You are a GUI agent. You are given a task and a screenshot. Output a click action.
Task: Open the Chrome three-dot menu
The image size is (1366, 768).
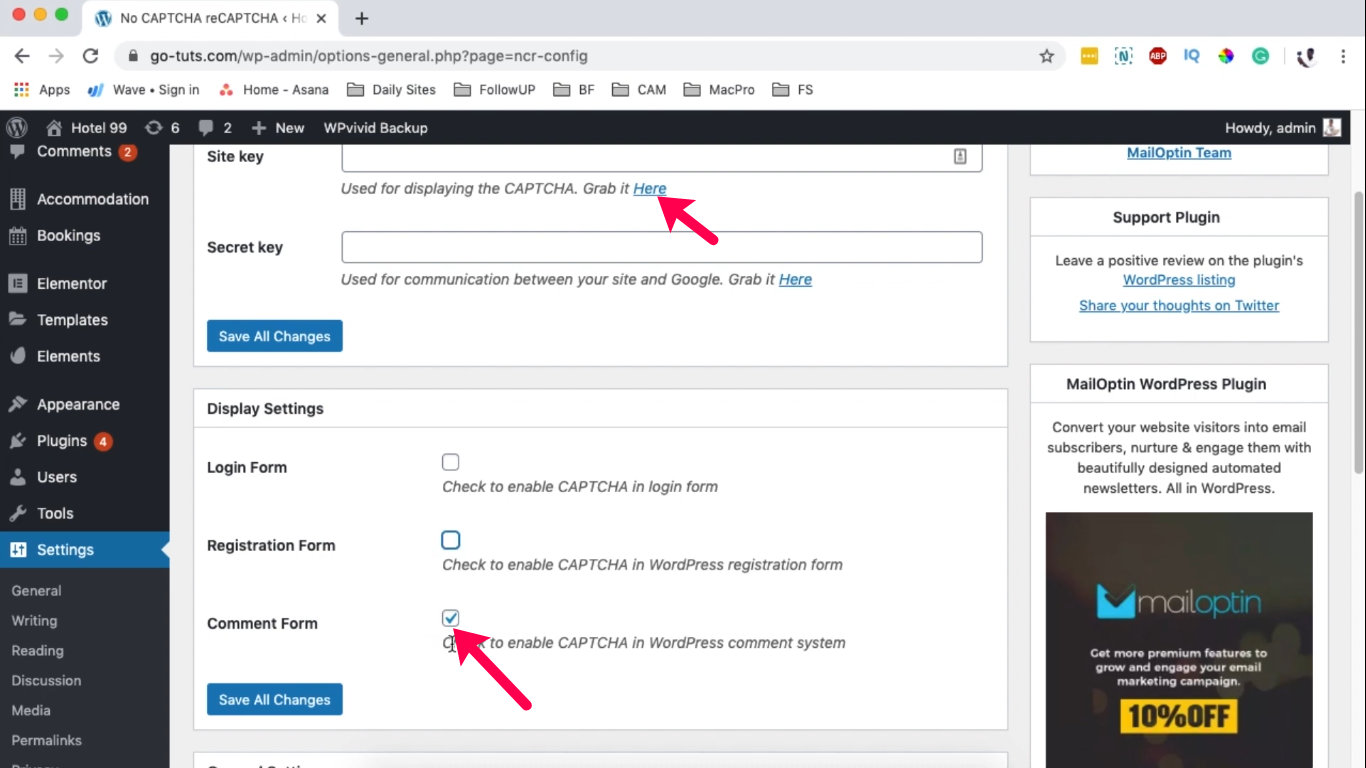coord(1343,56)
